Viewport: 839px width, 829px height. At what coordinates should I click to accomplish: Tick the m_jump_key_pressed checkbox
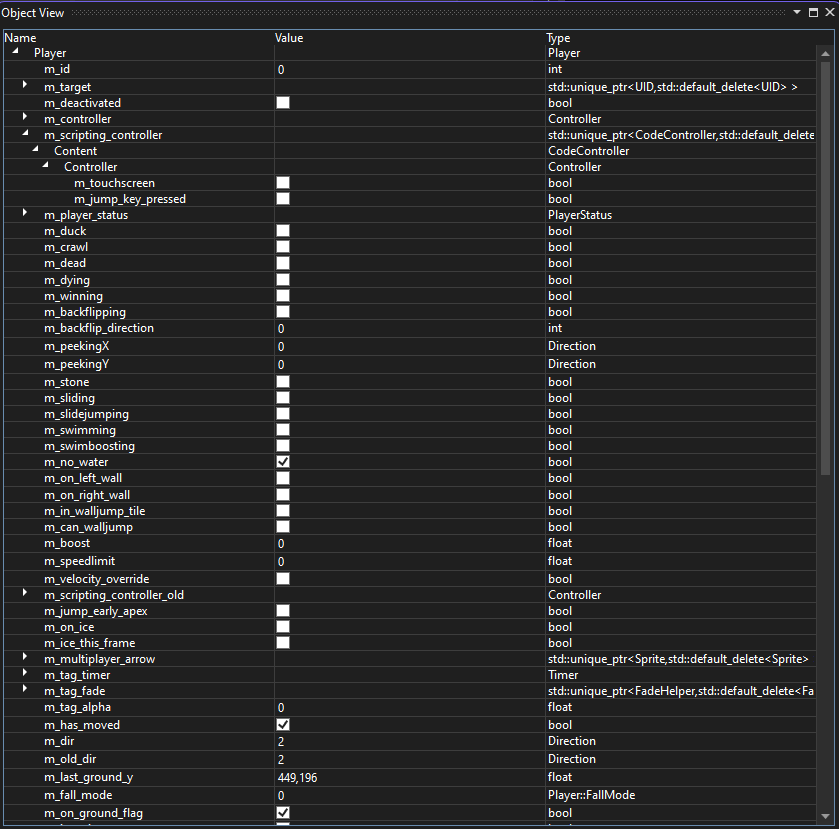pyautogui.click(x=283, y=199)
